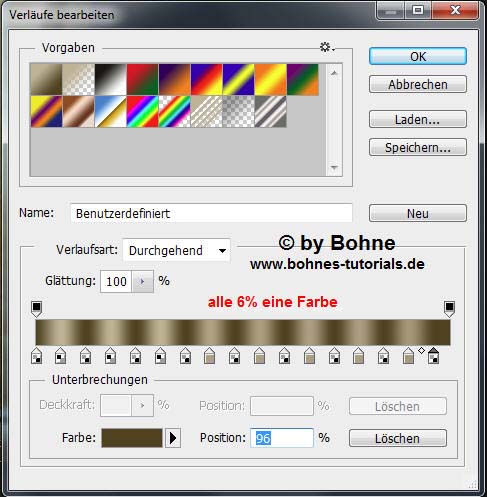This screenshot has height=497, width=487.
Task: Select the selected color stop at 96%
Action: coord(433,355)
